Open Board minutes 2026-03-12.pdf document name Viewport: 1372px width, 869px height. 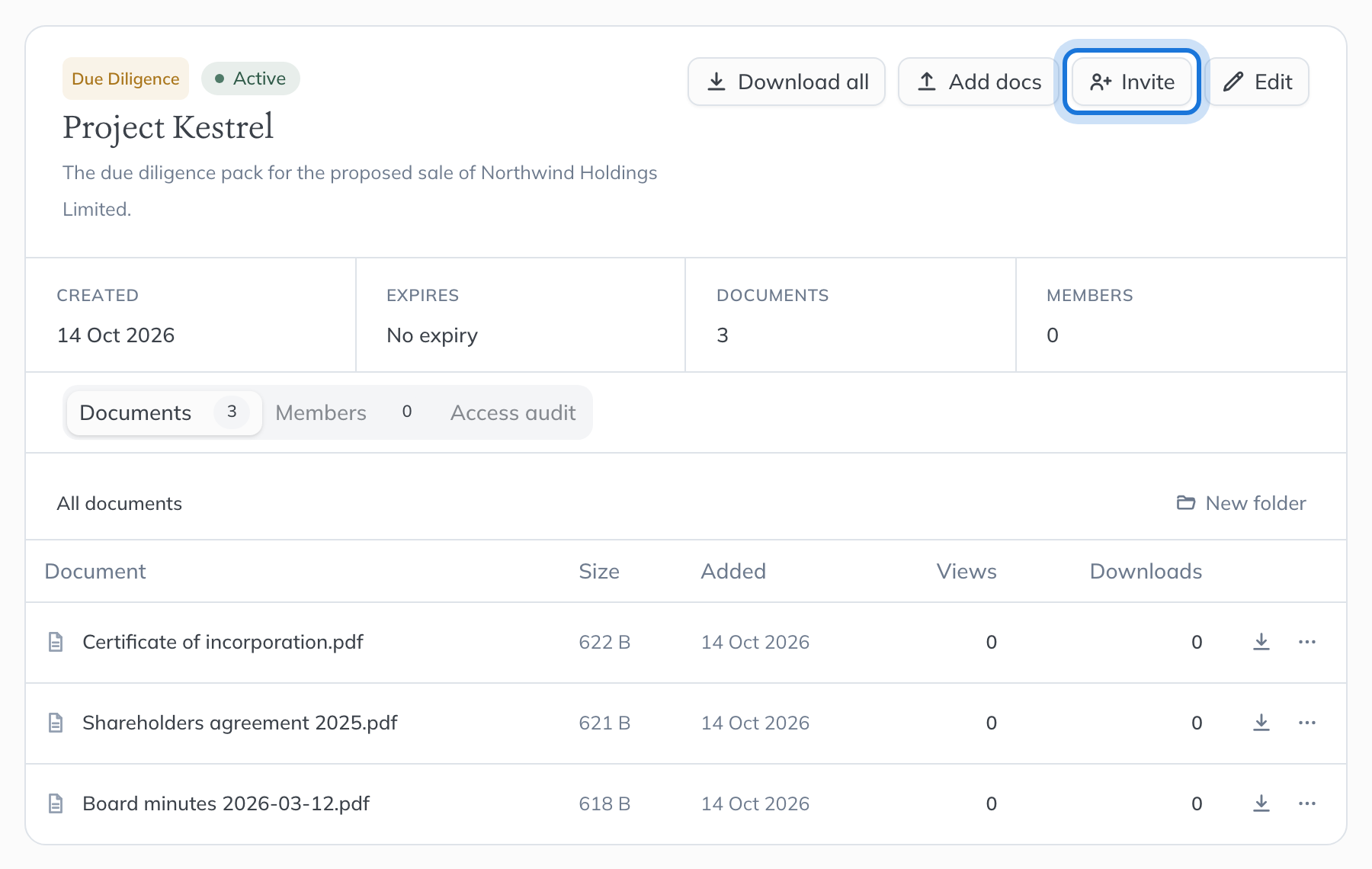click(x=226, y=803)
